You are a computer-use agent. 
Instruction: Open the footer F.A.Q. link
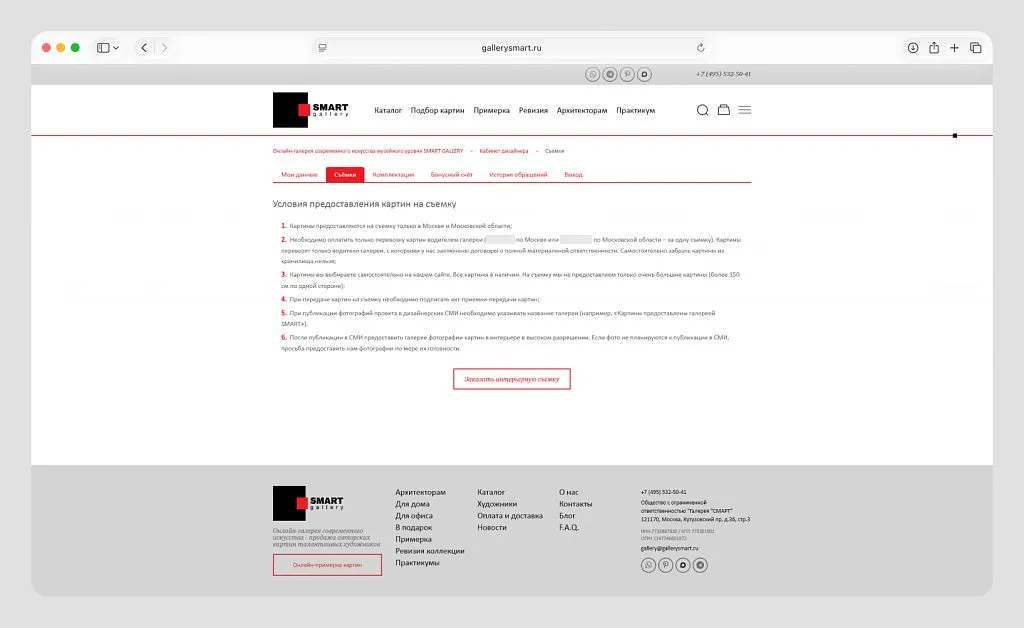(x=569, y=527)
